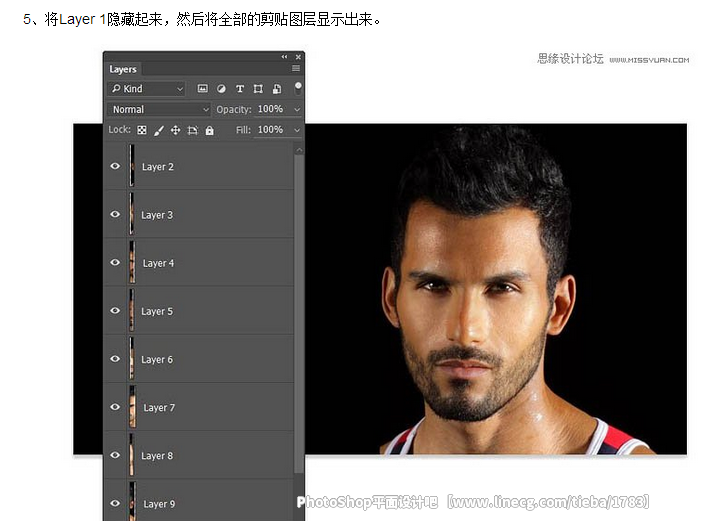Select Layer 8 thumbnail
The height and width of the screenshot is (521, 705).
[132, 454]
